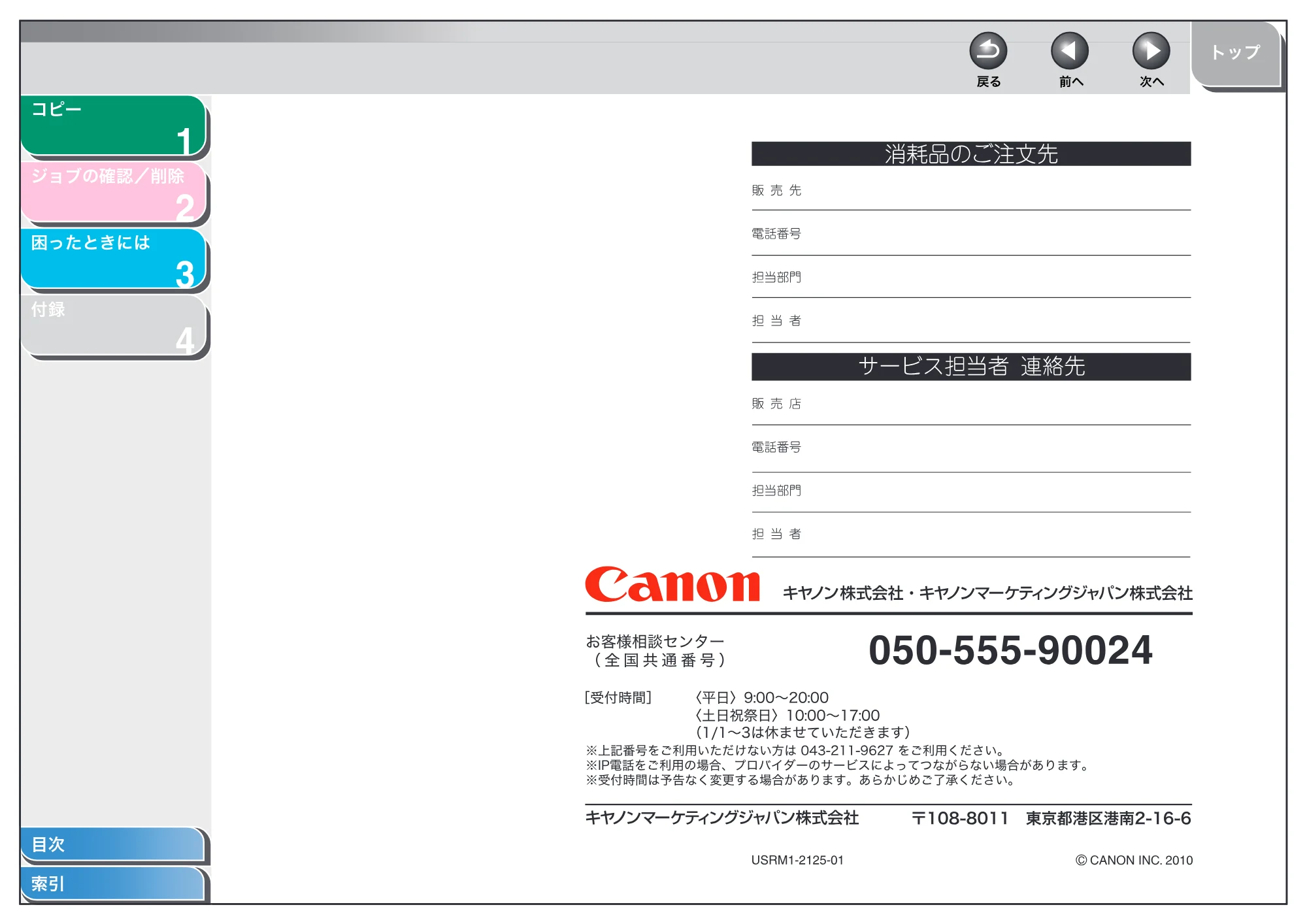This screenshot has width=1307, height=924.
Task: Click the 受付時間 label
Action: coord(618,698)
